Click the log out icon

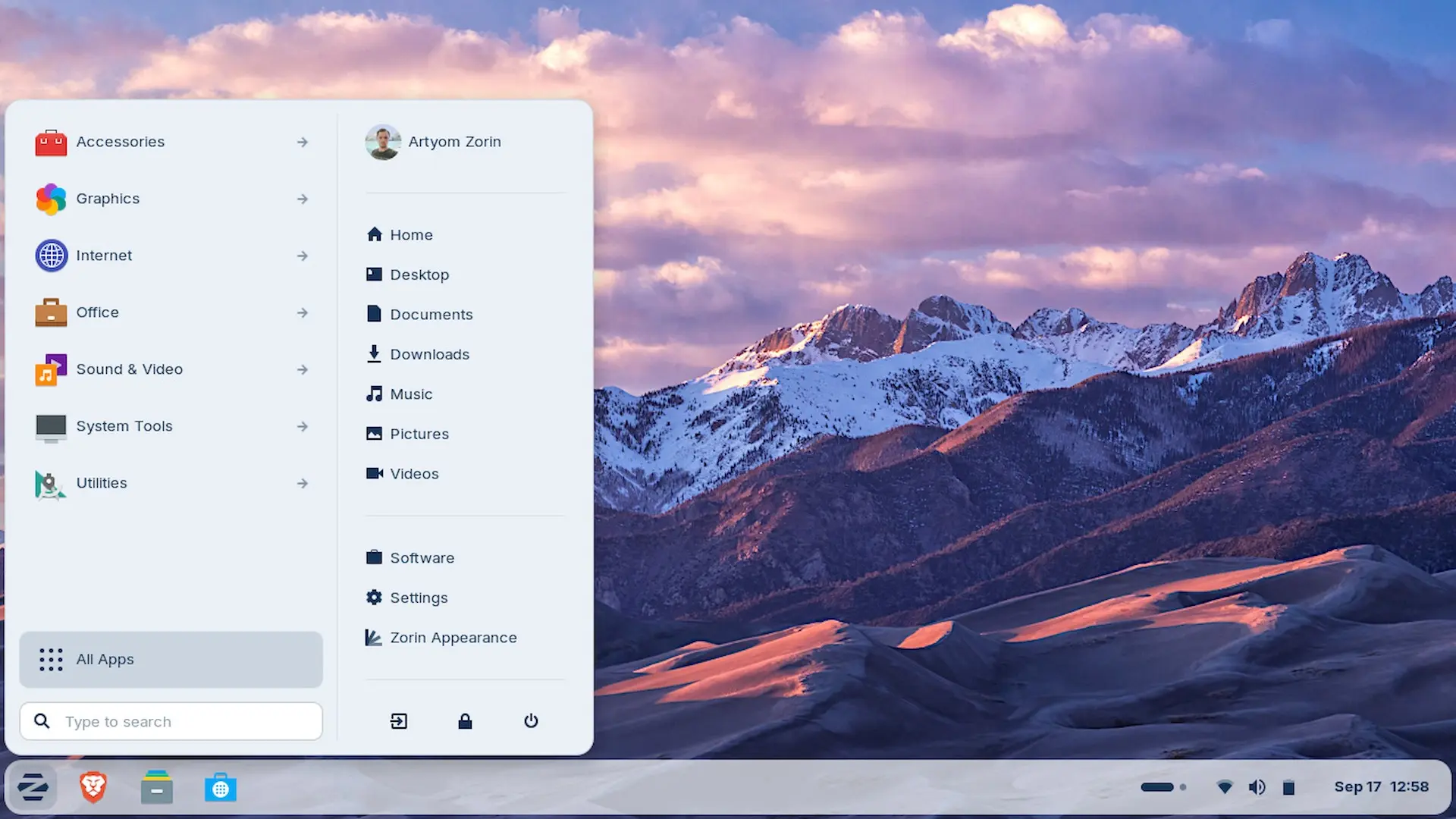398,721
